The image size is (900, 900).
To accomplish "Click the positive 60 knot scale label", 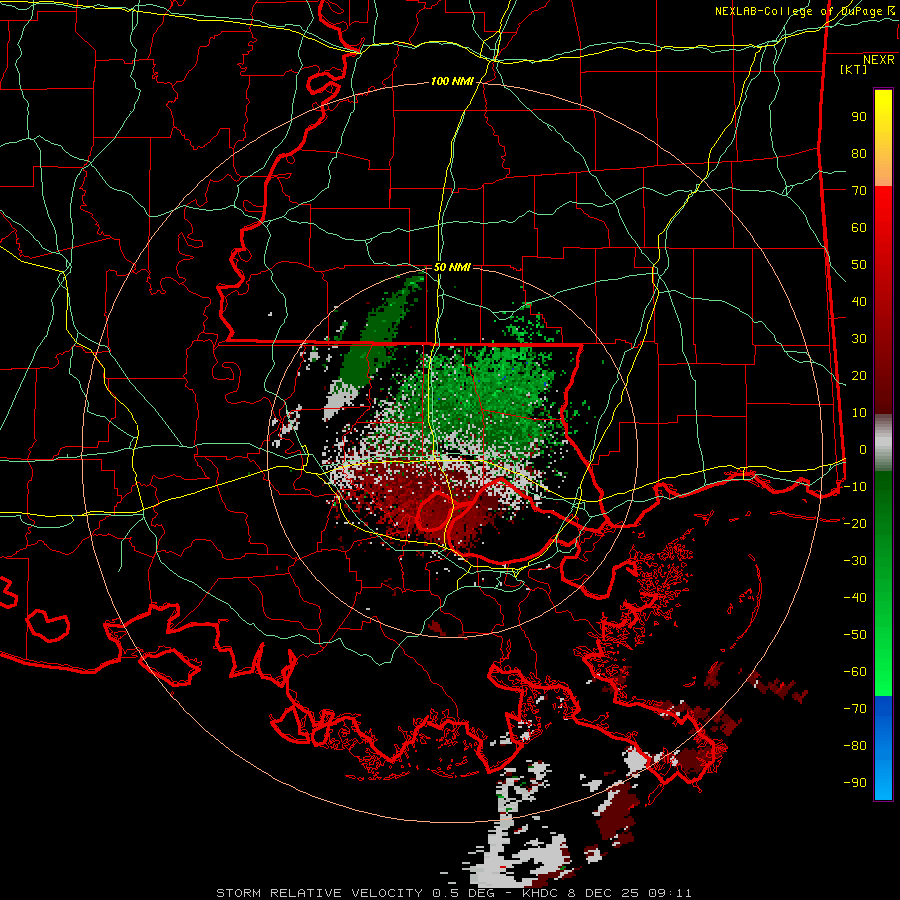I will pyautogui.click(x=859, y=228).
